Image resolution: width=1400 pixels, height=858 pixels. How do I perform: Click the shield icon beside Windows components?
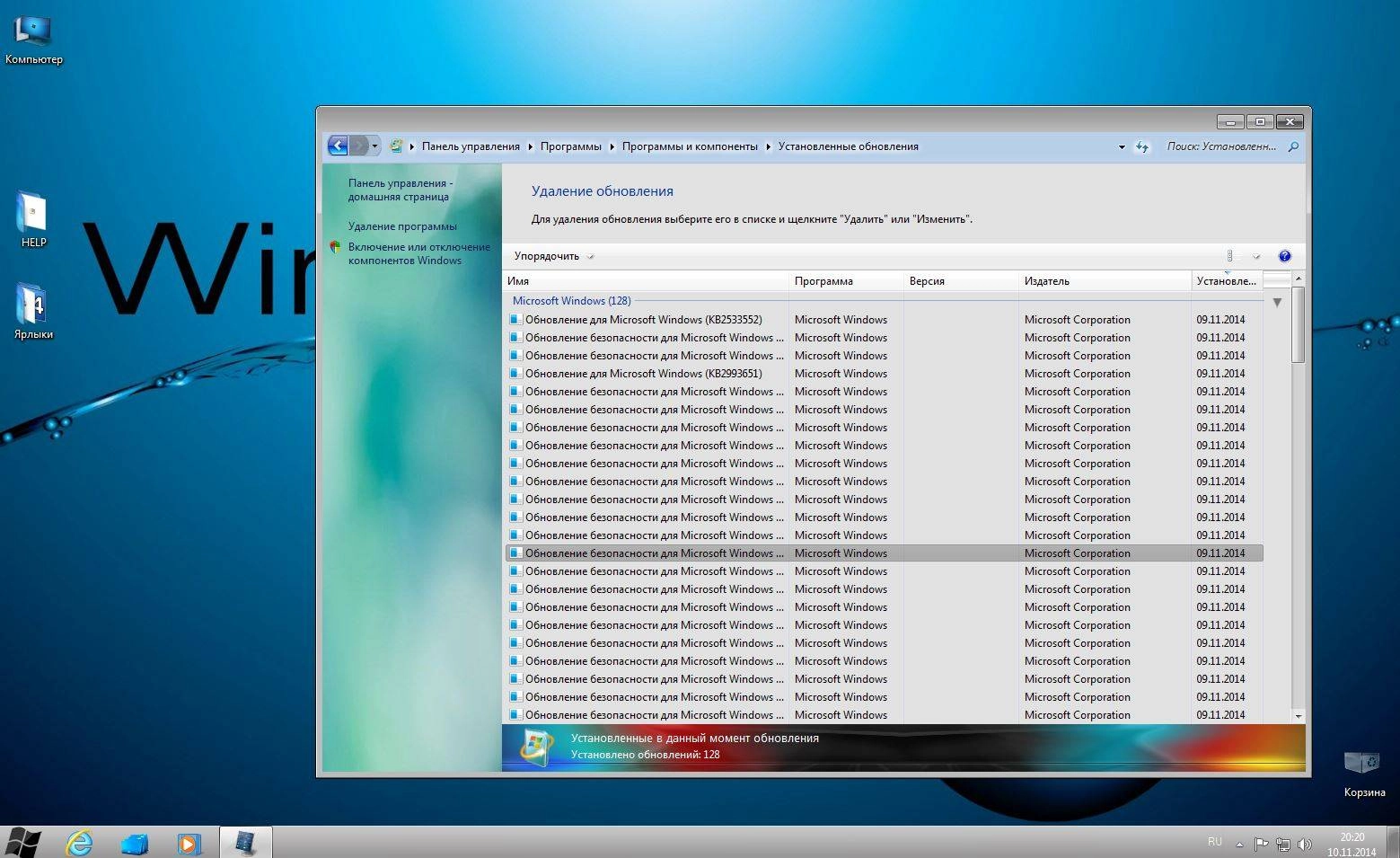click(x=335, y=247)
